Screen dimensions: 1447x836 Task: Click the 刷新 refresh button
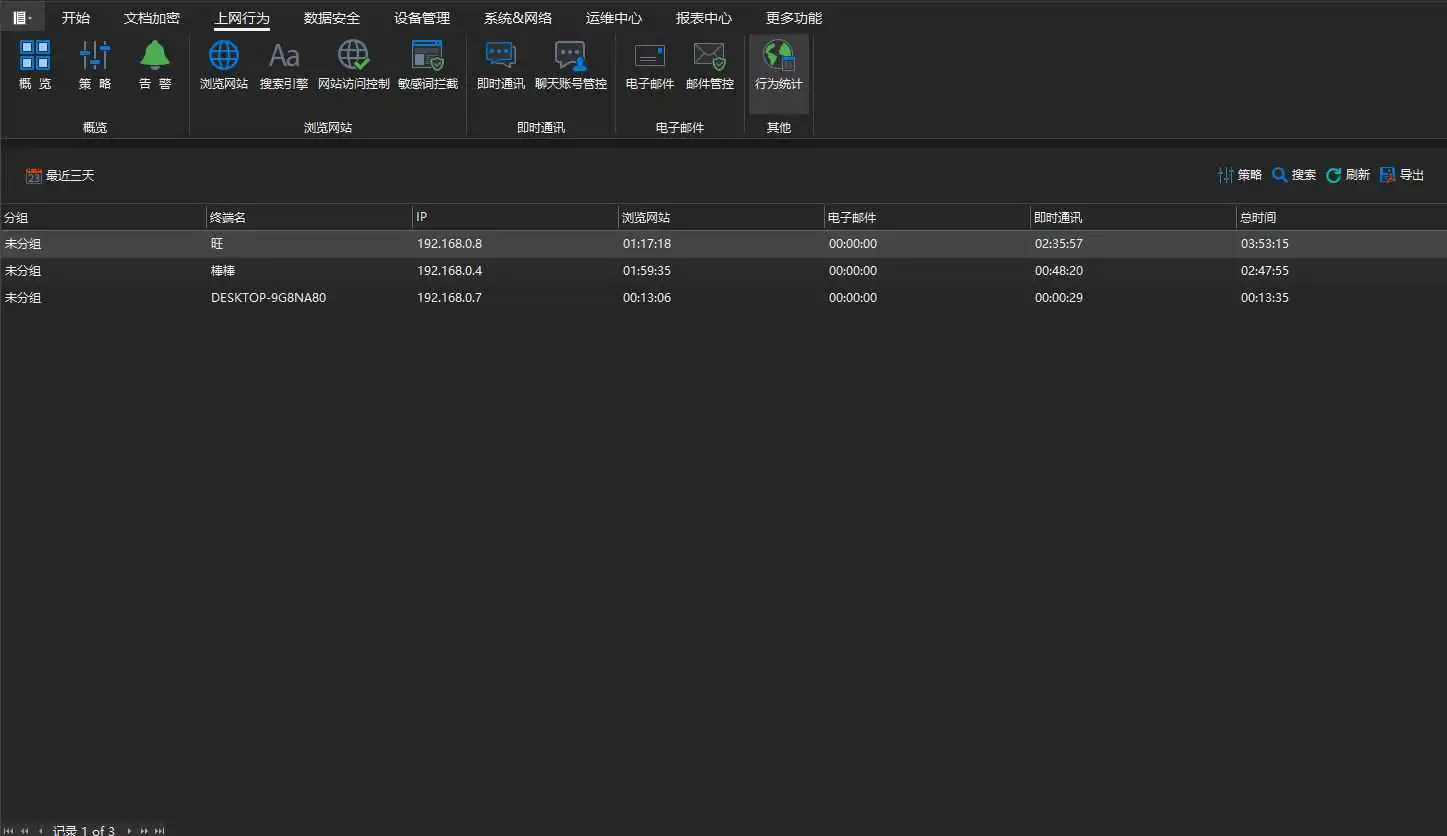tap(1347, 175)
